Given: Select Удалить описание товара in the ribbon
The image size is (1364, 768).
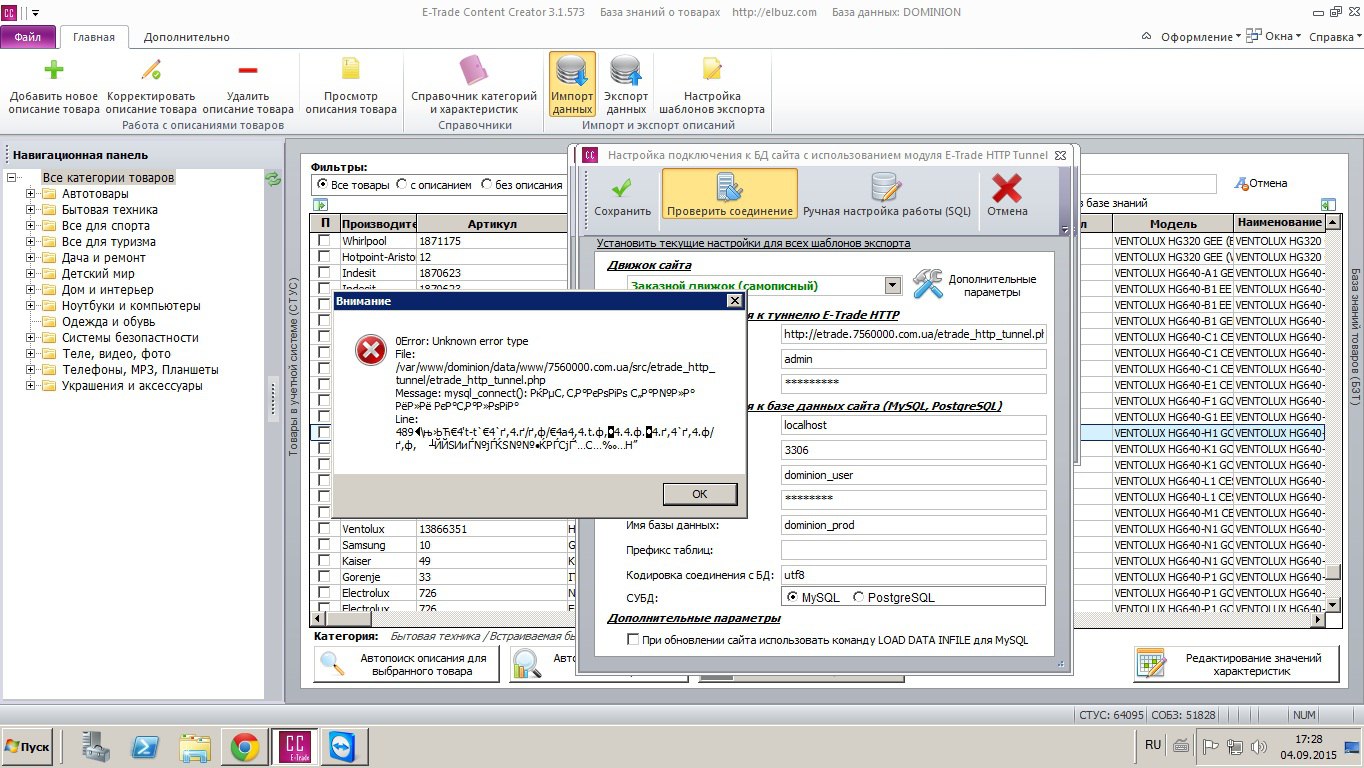Looking at the screenshot, I should [248, 86].
